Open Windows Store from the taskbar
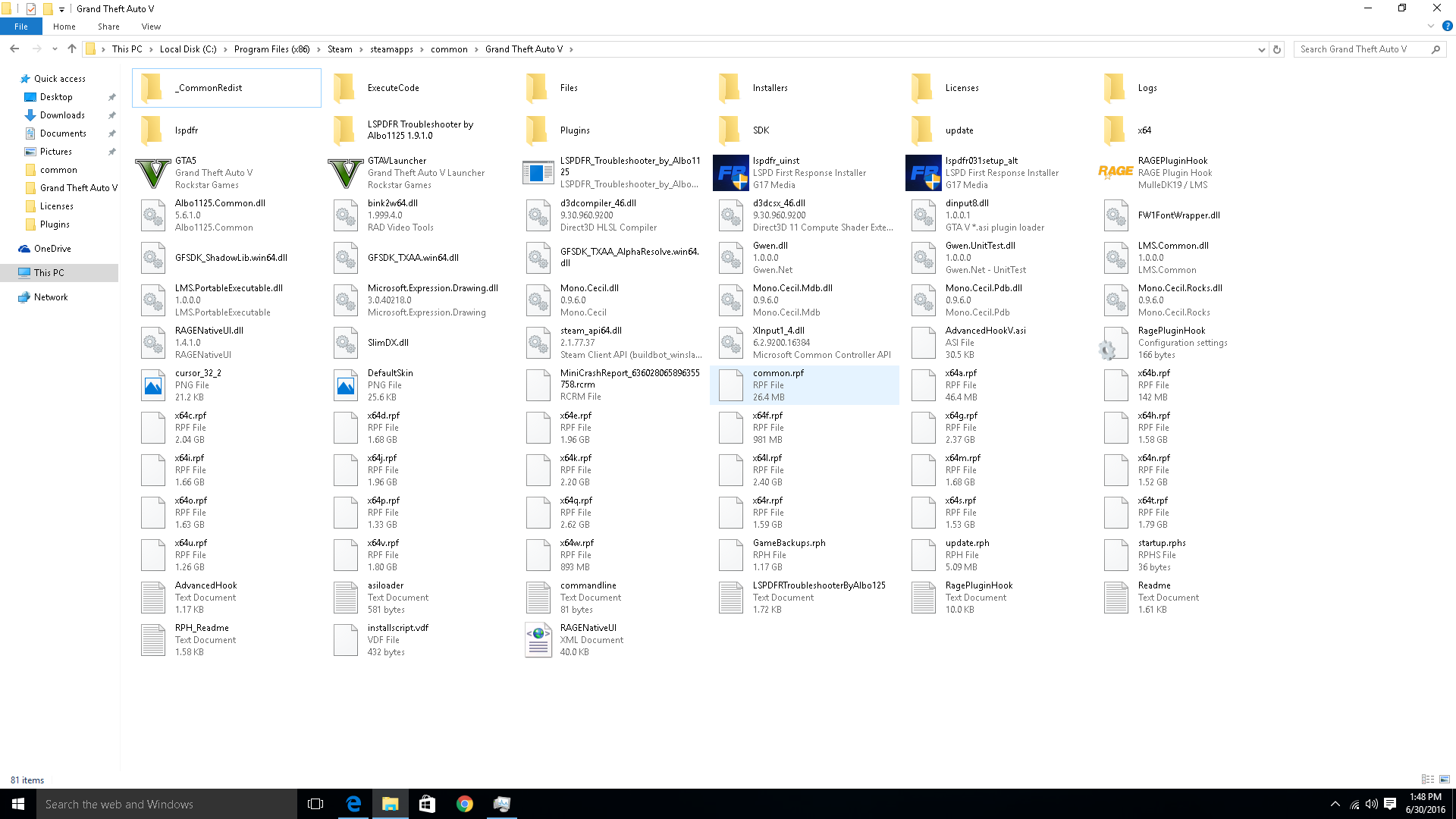 [427, 804]
